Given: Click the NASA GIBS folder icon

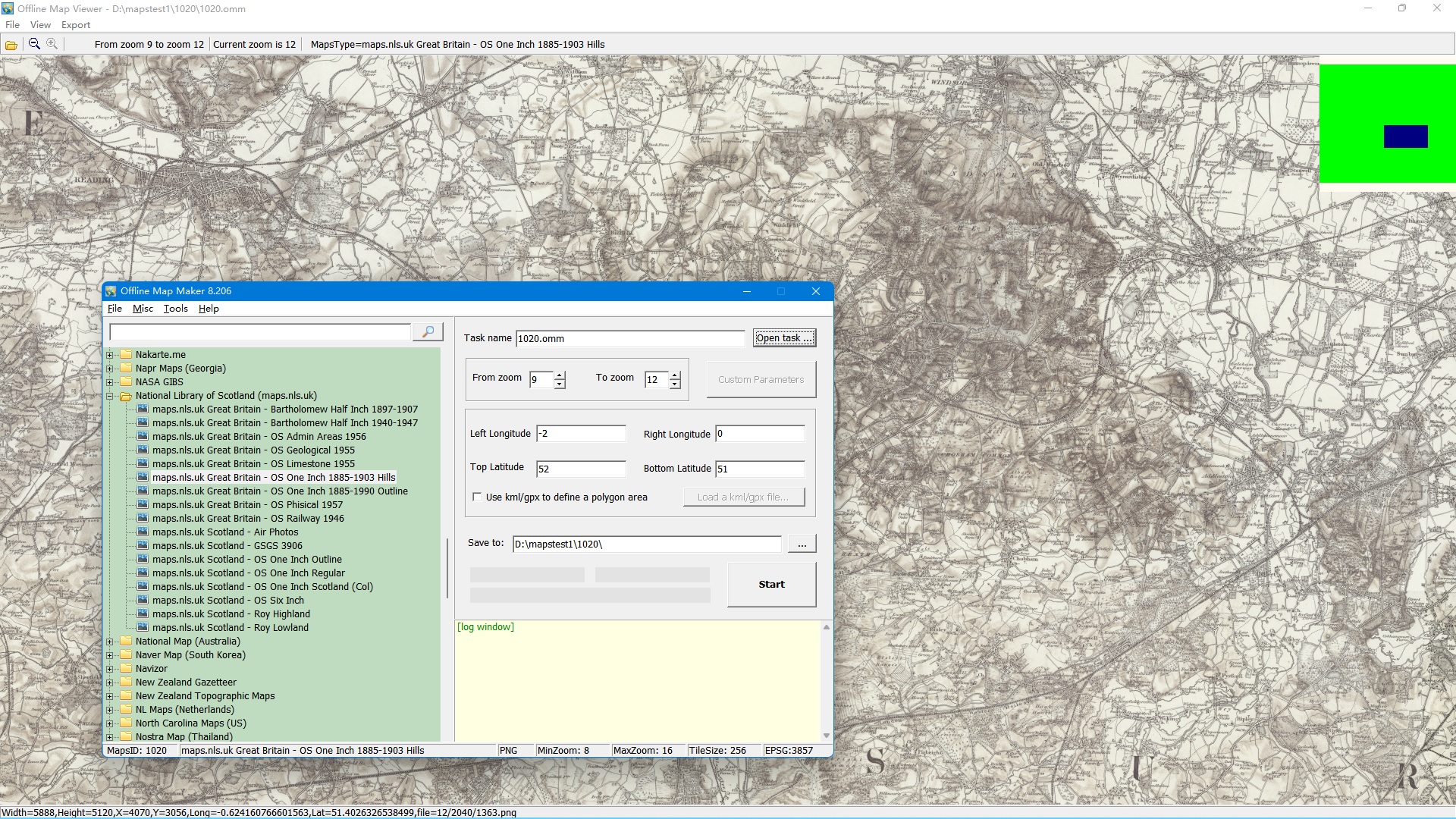Looking at the screenshot, I should 126,381.
